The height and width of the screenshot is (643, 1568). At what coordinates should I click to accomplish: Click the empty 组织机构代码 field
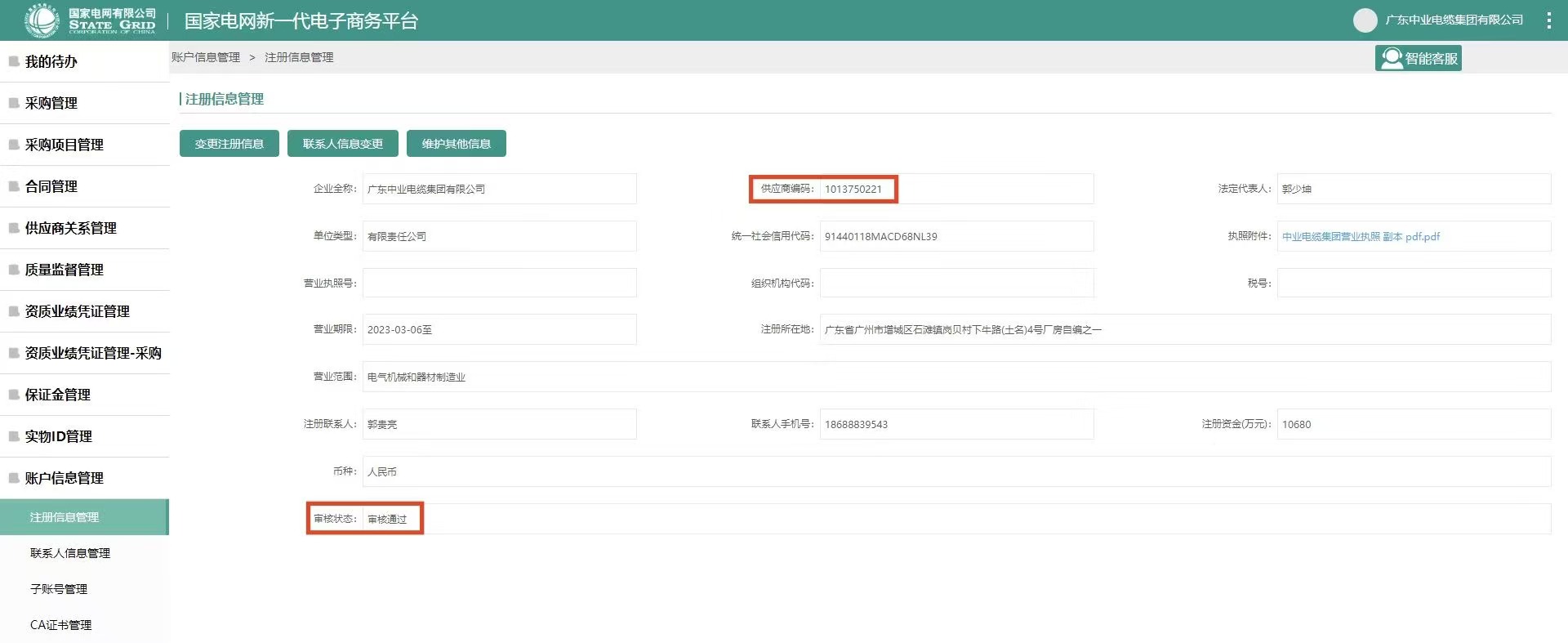(x=956, y=284)
